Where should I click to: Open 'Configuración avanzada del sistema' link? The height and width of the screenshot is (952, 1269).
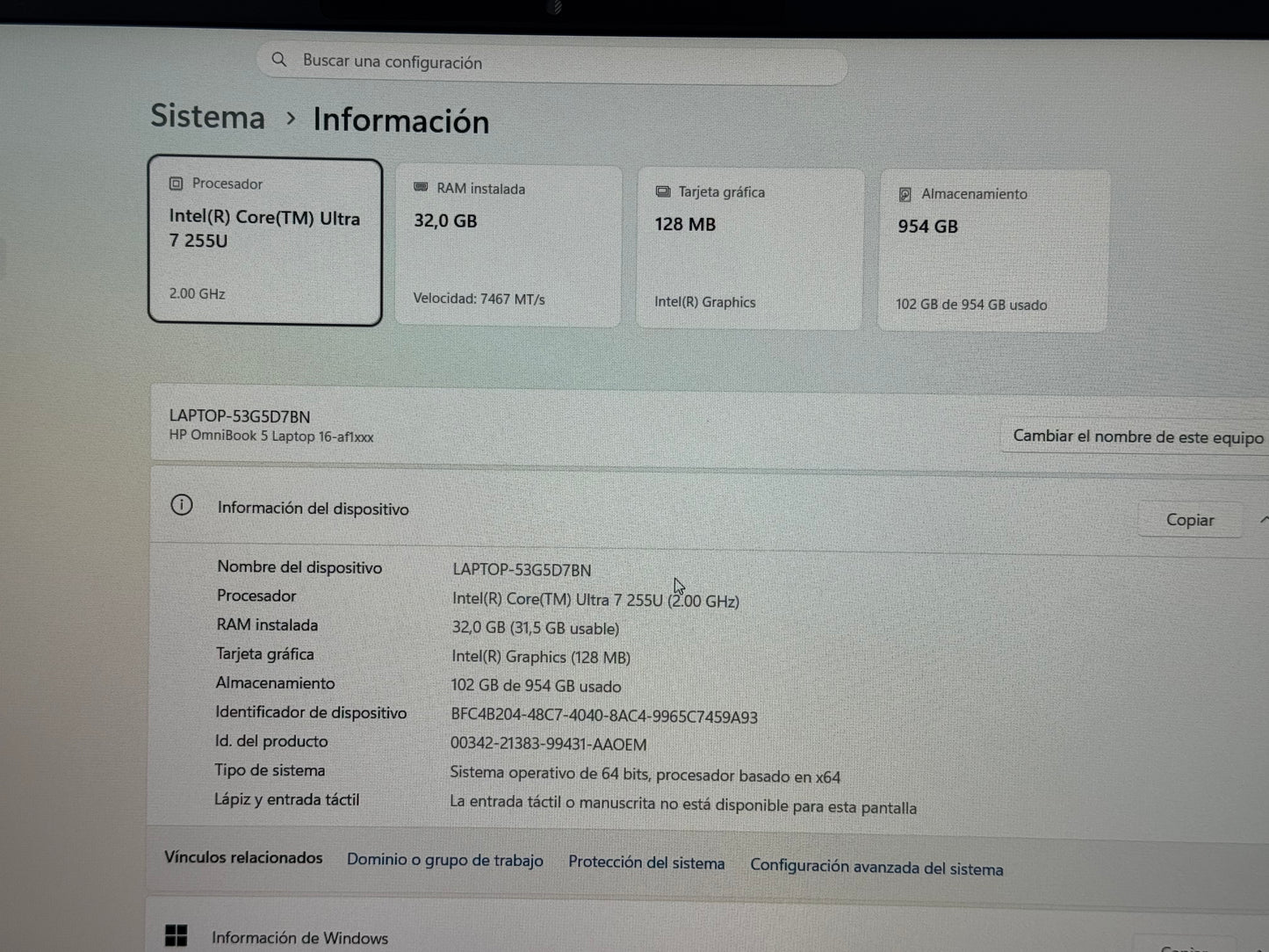876,868
